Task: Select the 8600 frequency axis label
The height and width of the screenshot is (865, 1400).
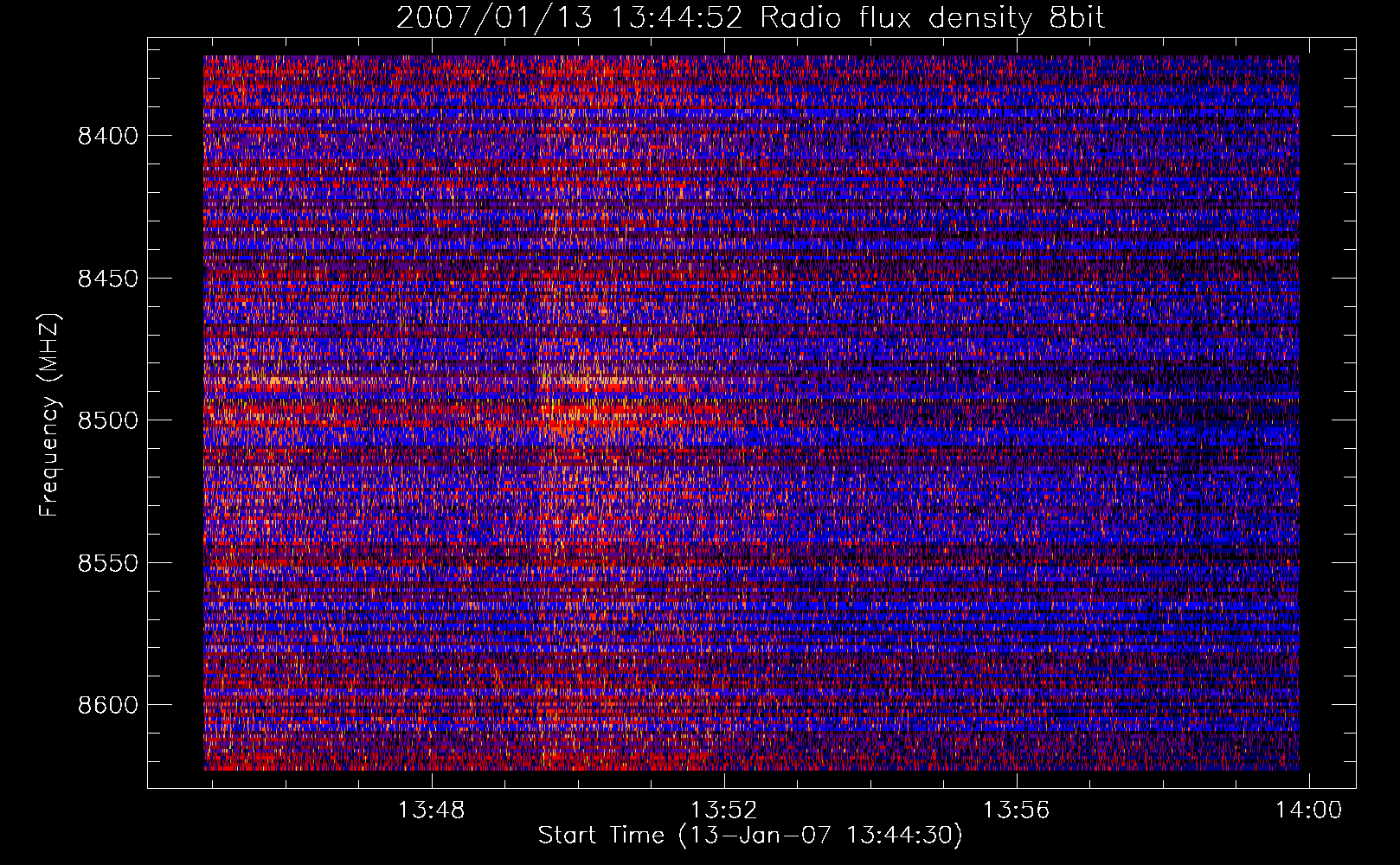Action: click(108, 705)
